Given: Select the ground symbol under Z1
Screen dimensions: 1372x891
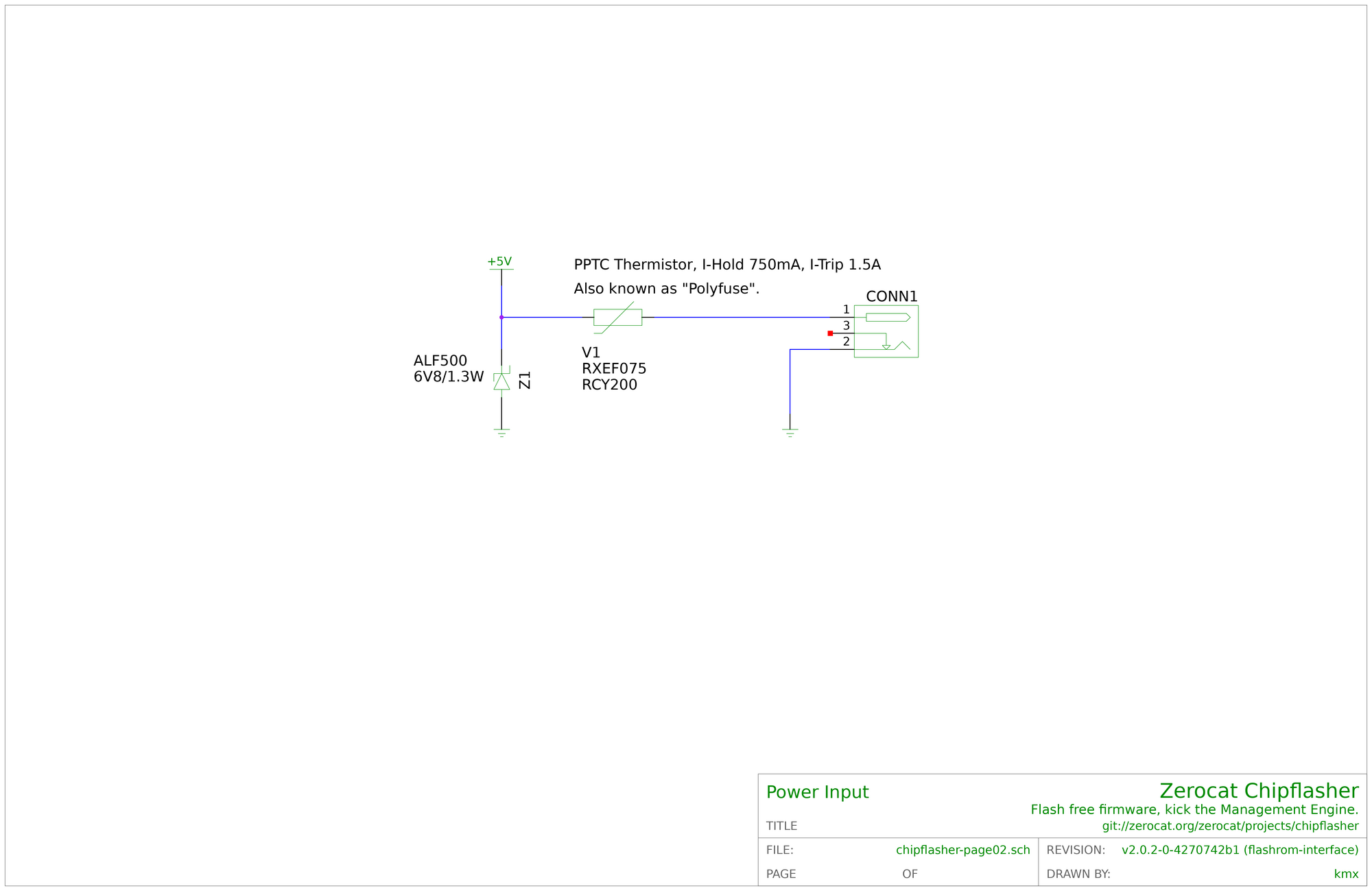Looking at the screenshot, I should (501, 433).
